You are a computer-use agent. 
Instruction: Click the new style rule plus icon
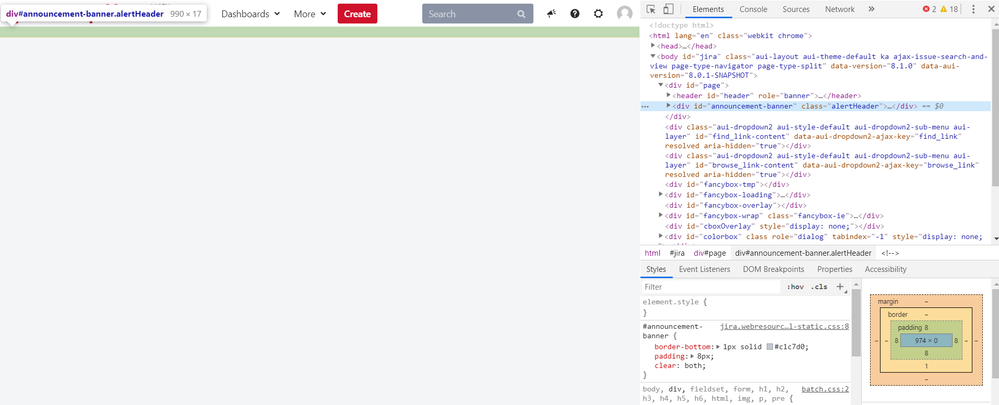840,287
